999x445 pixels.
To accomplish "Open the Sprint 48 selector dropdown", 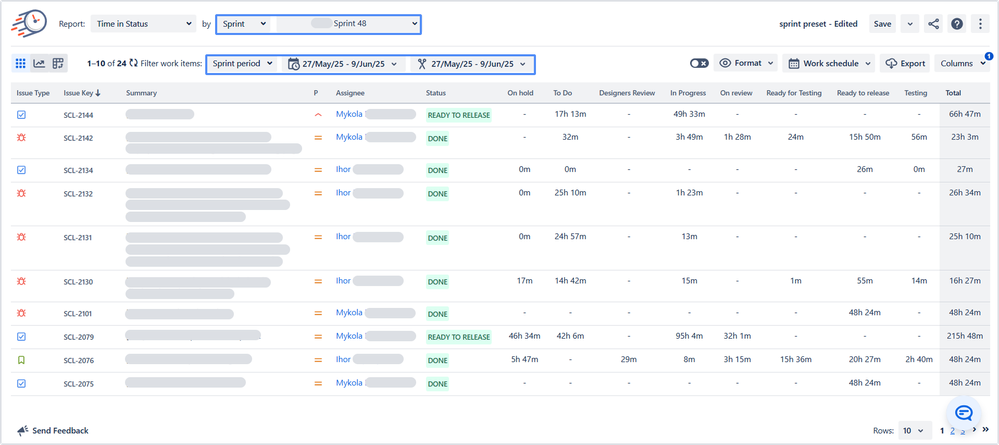I will [x=347, y=24].
